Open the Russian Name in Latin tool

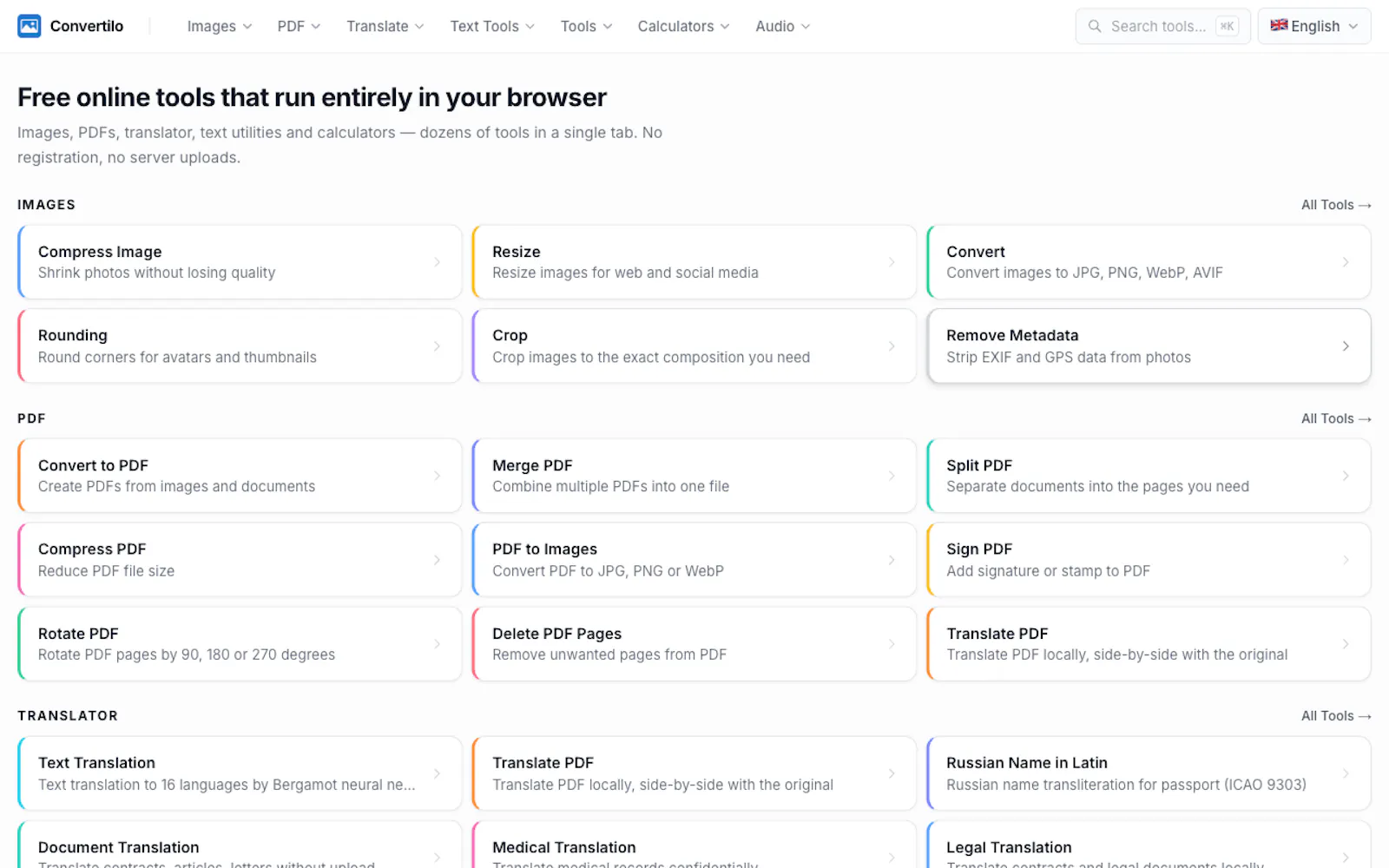pyautogui.click(x=1149, y=773)
